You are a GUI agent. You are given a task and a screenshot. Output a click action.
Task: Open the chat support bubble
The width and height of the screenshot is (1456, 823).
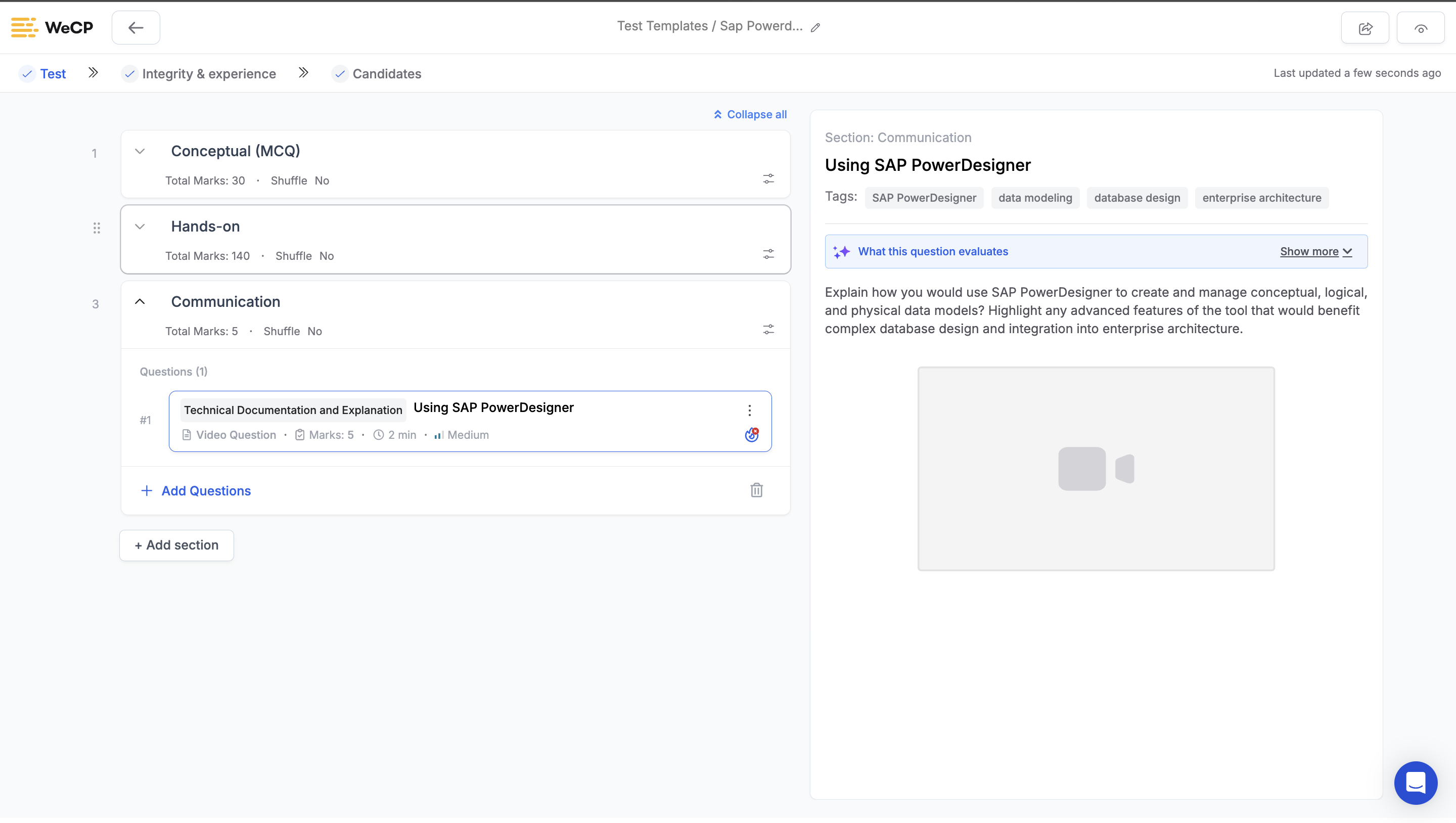point(1416,782)
